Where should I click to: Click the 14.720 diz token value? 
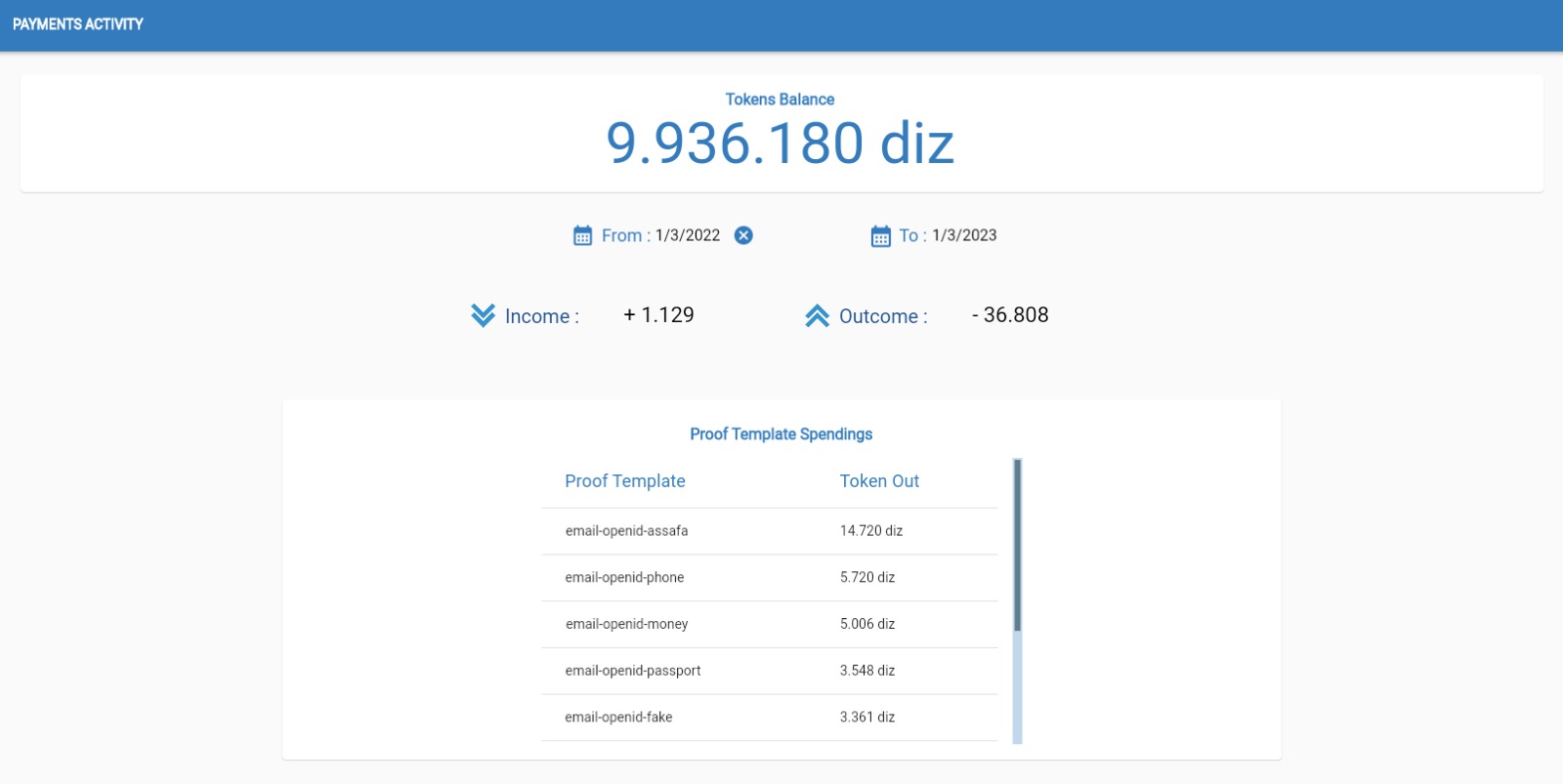[x=871, y=531]
